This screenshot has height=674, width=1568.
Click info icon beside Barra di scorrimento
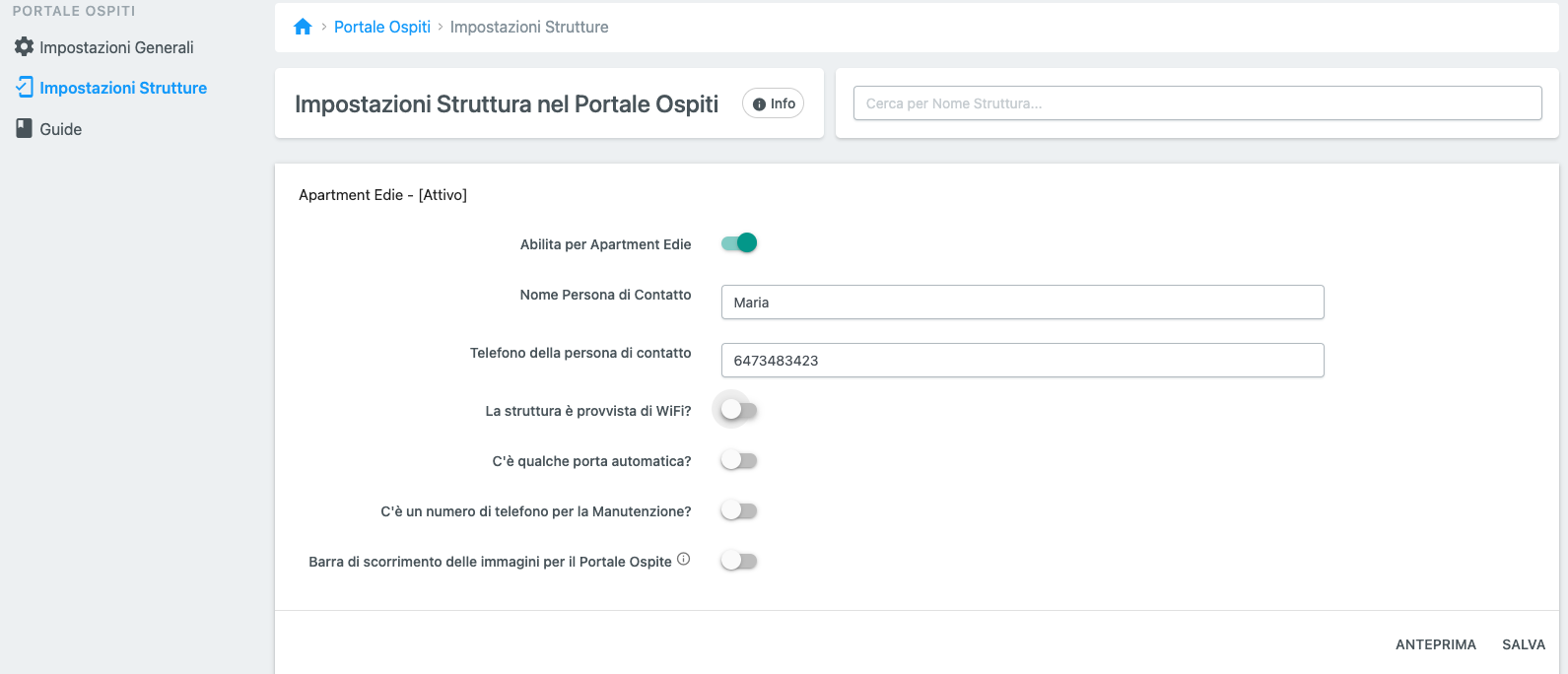coord(683,560)
